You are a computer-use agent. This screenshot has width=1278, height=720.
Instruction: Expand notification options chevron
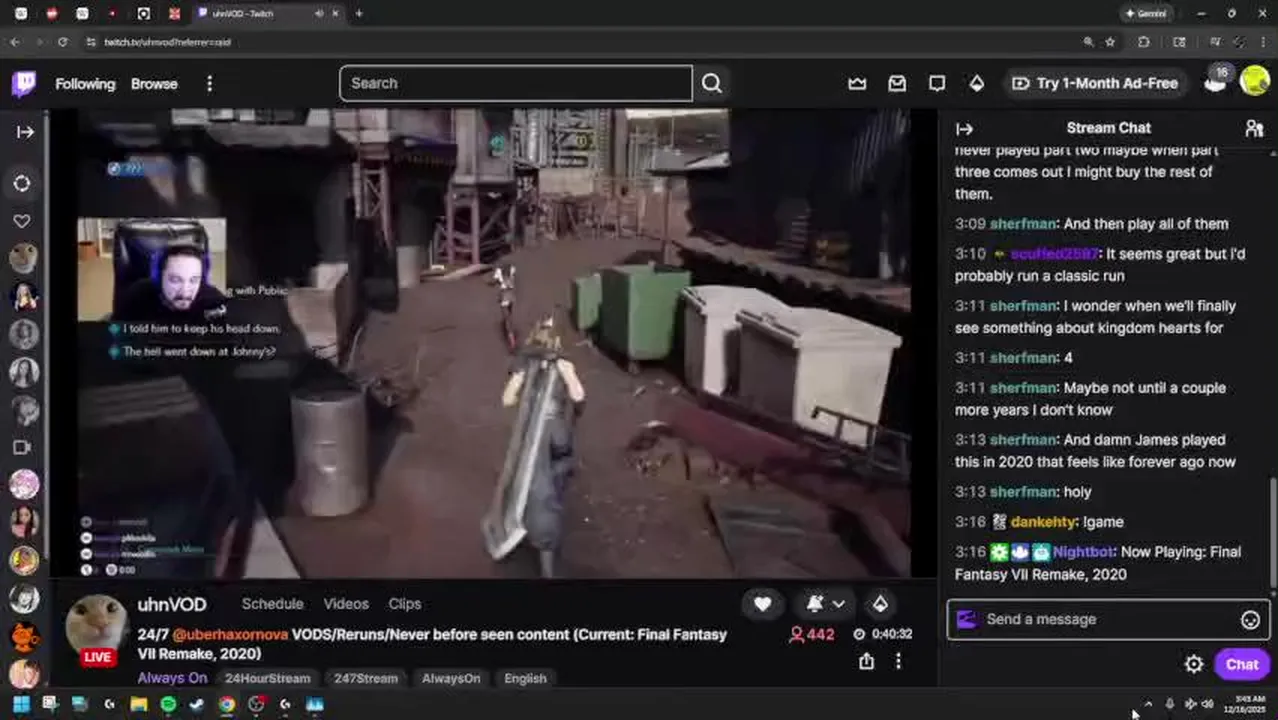839,603
